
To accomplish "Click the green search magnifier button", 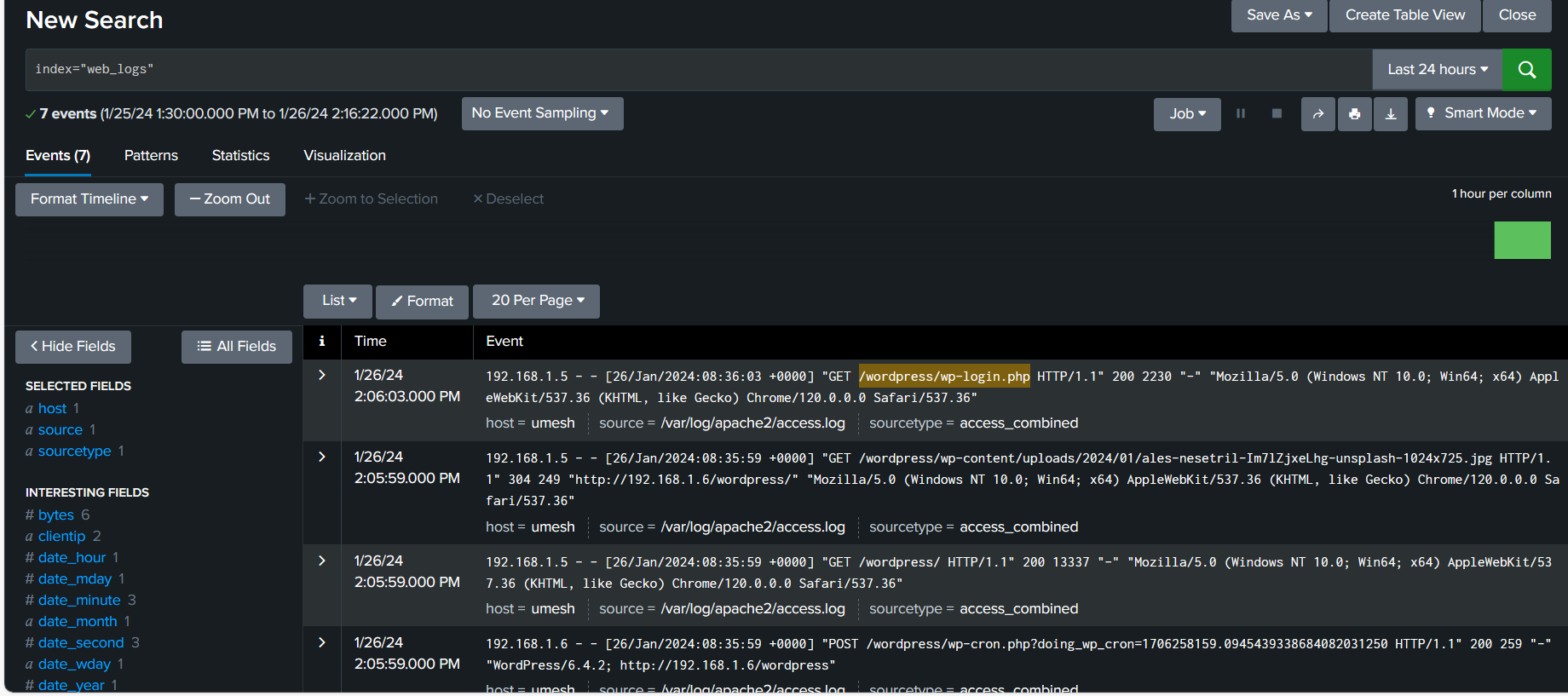I will 1526,70.
